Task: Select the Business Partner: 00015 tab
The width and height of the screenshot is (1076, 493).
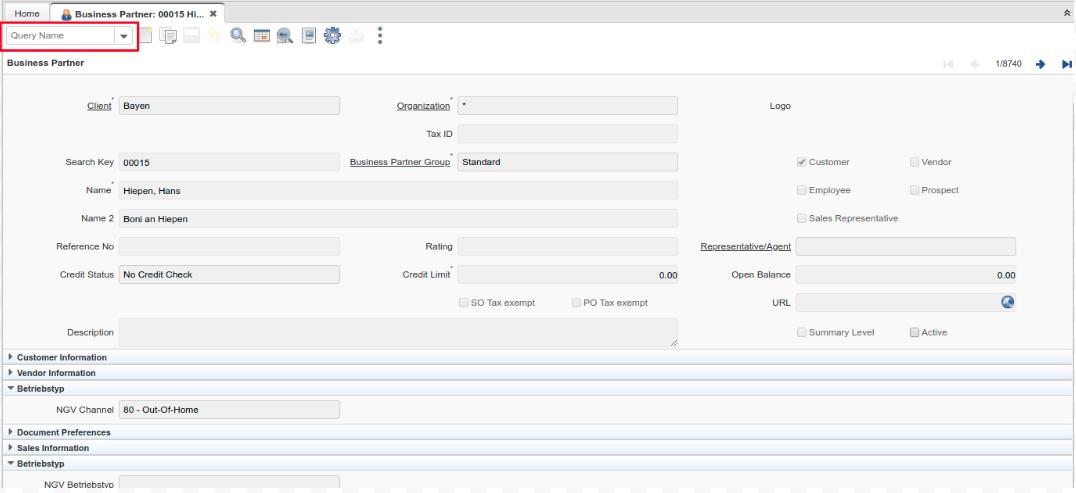Action: point(137,14)
